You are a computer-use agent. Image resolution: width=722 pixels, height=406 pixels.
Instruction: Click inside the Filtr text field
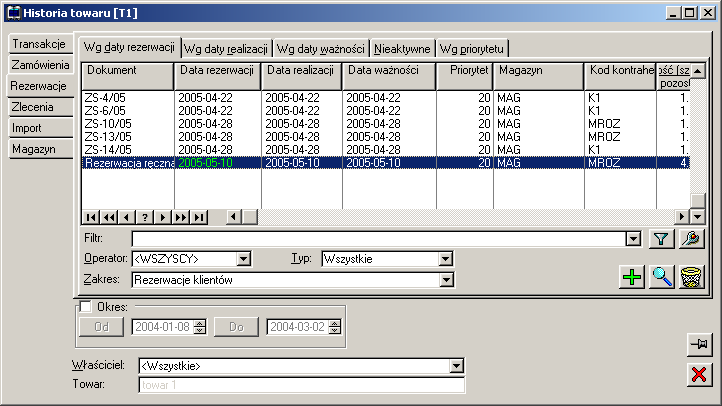[379, 239]
